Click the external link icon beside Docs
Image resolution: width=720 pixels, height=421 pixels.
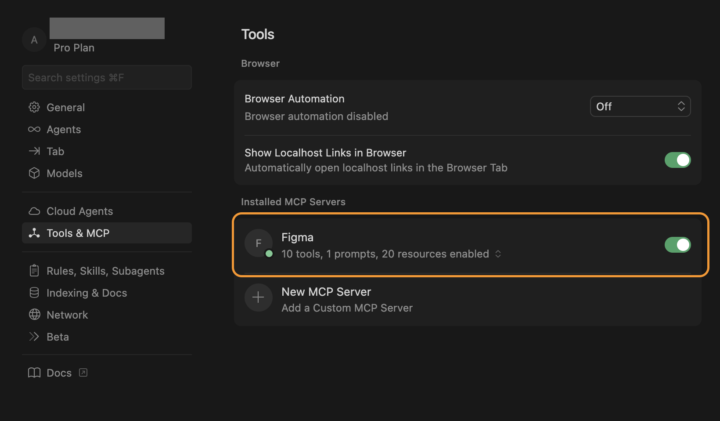(83, 372)
